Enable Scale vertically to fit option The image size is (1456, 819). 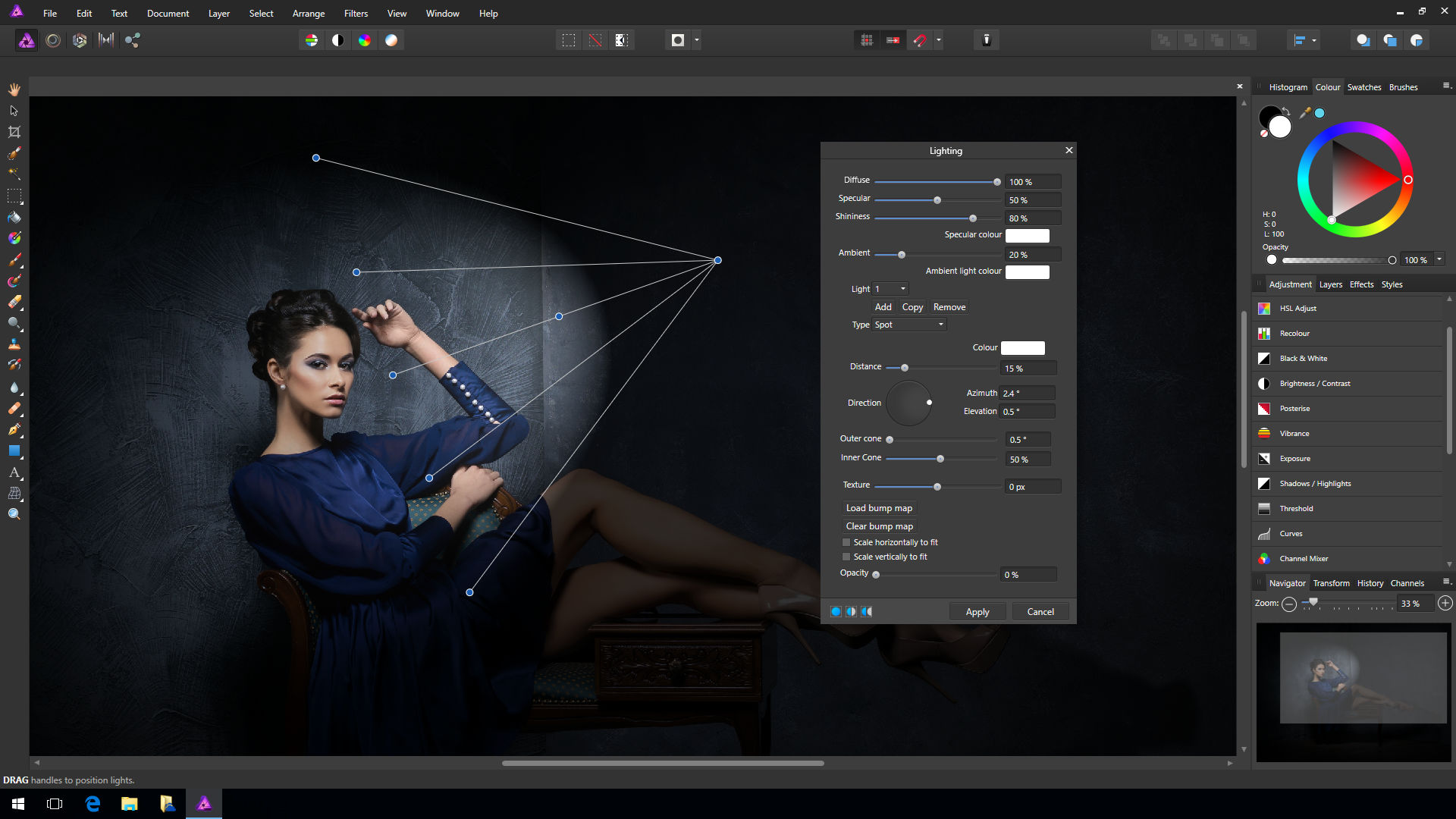click(847, 556)
